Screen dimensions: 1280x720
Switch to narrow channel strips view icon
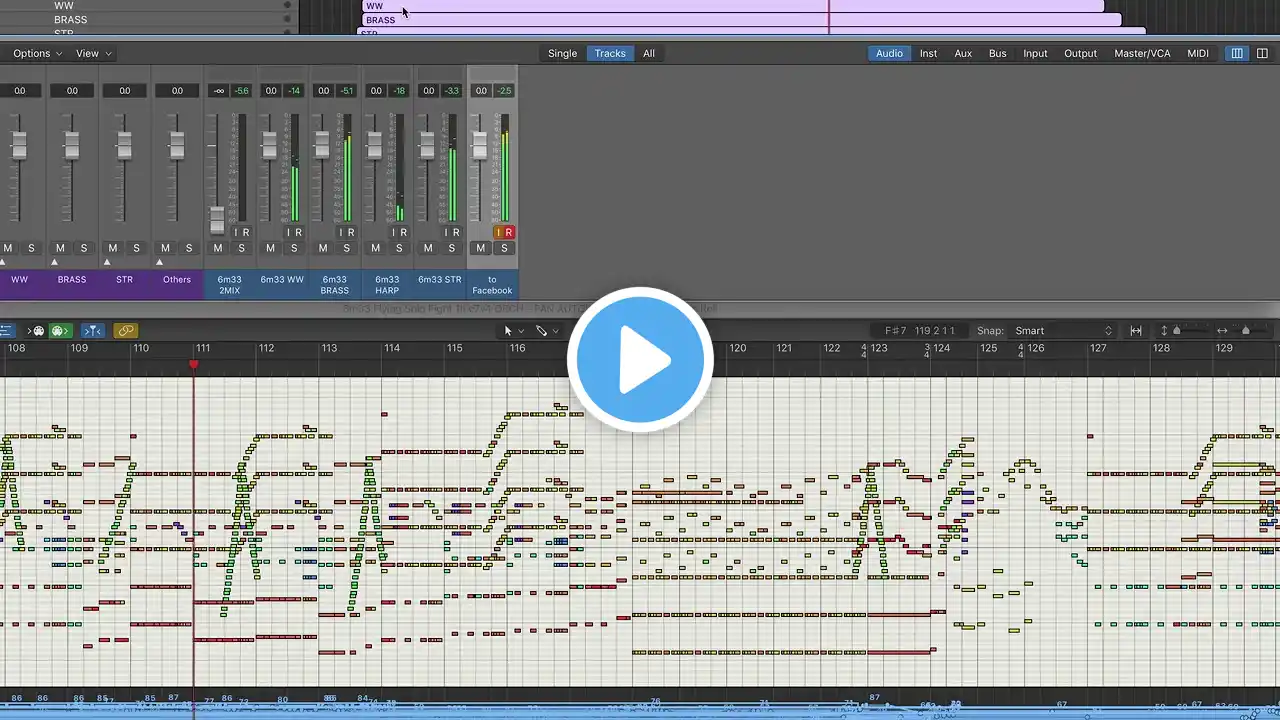click(x=1237, y=53)
